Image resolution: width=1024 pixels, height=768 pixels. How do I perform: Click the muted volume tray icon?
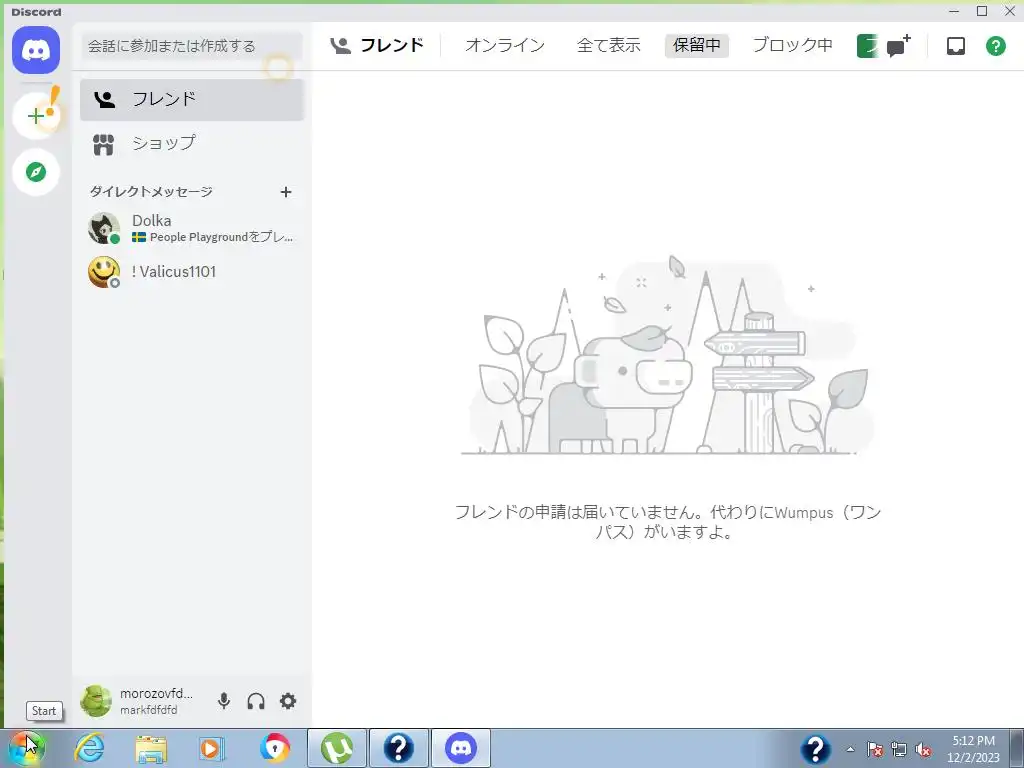(x=923, y=750)
